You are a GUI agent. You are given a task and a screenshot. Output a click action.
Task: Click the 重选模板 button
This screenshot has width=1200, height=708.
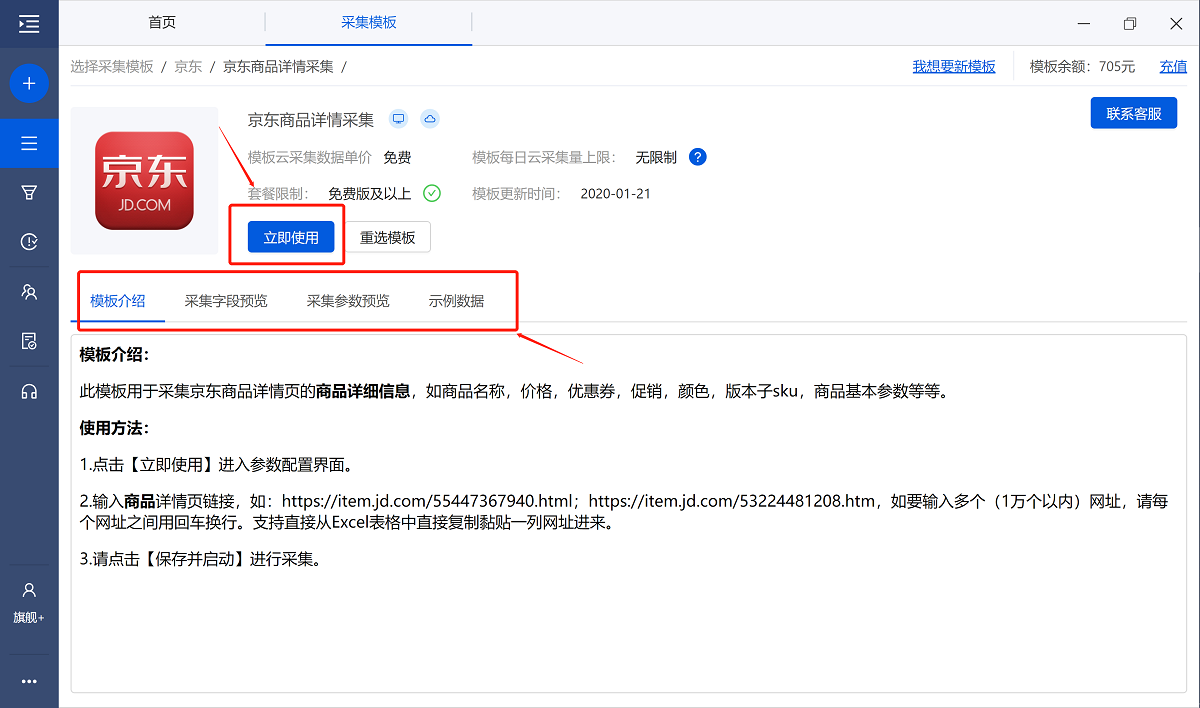pyautogui.click(x=388, y=238)
